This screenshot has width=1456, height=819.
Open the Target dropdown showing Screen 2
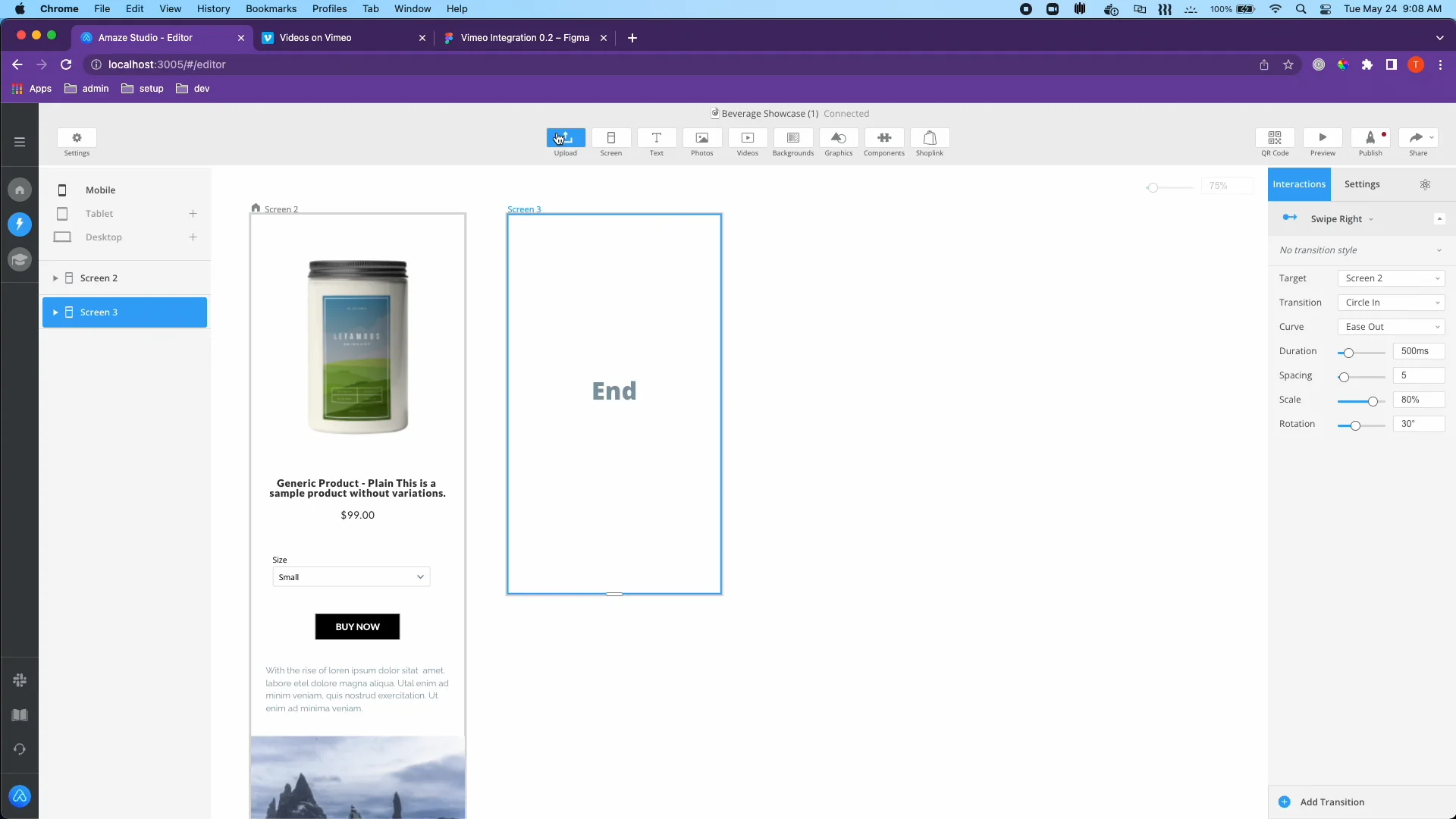1391,278
